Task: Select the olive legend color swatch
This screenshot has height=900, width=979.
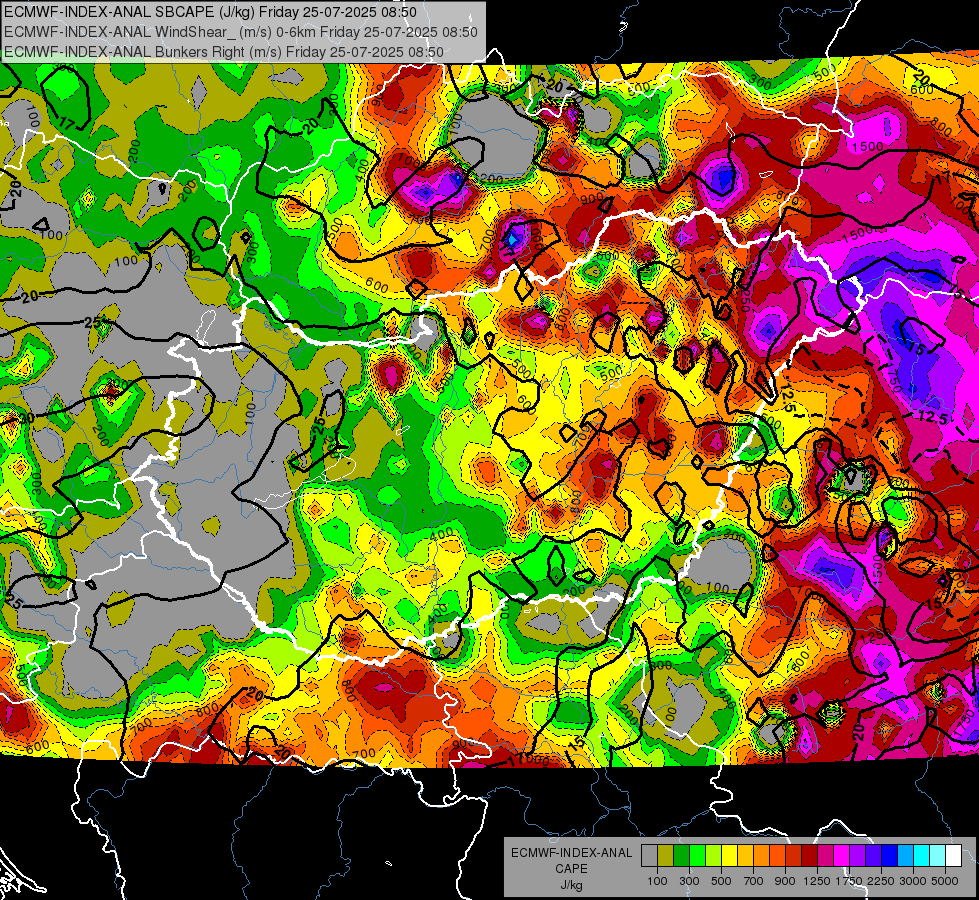Action: pos(665,855)
